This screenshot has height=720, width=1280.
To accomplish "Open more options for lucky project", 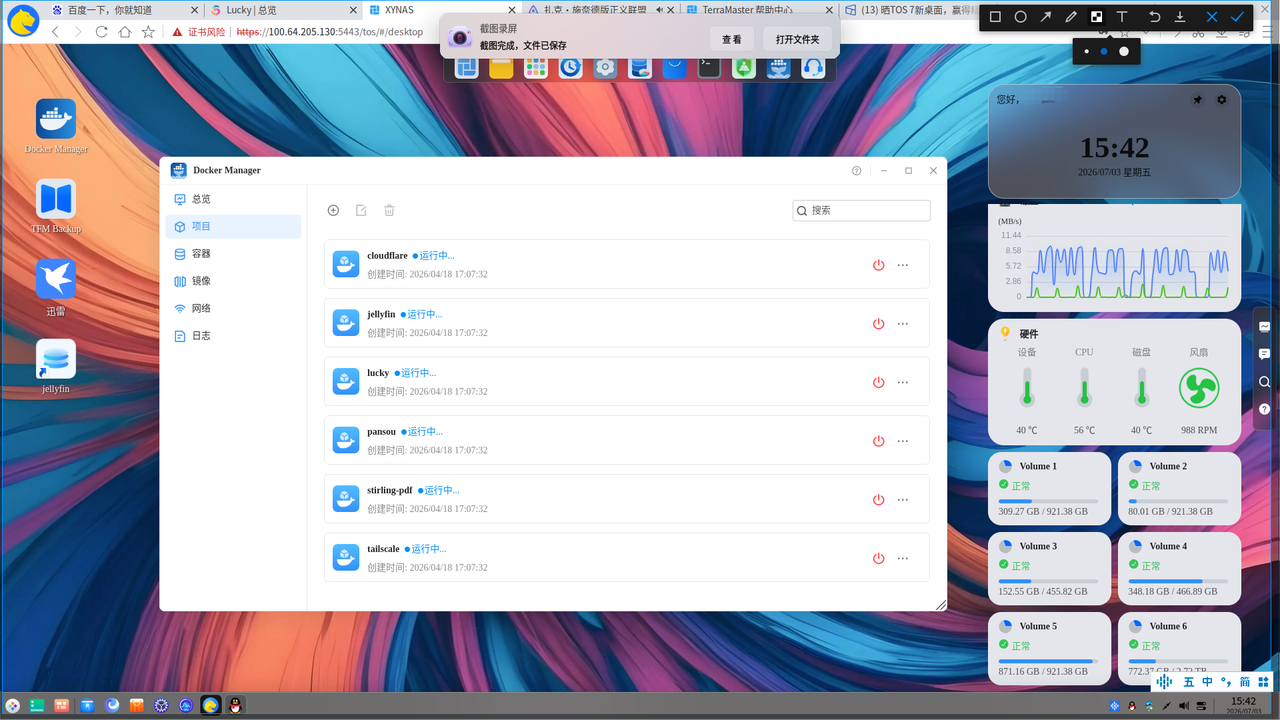I will pos(903,382).
